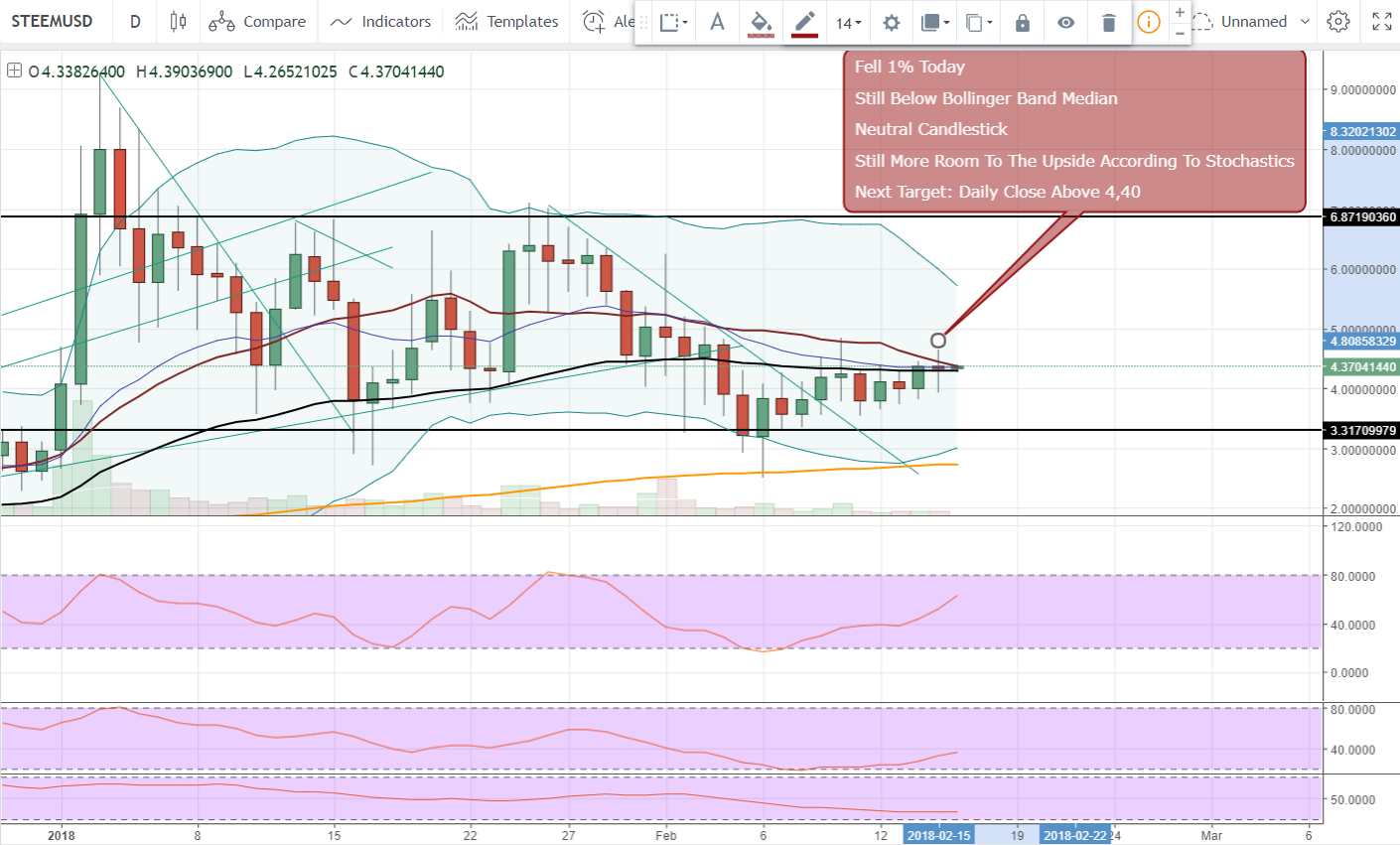
Task: Click the 3.31709979 price label
Action: (x=1362, y=430)
